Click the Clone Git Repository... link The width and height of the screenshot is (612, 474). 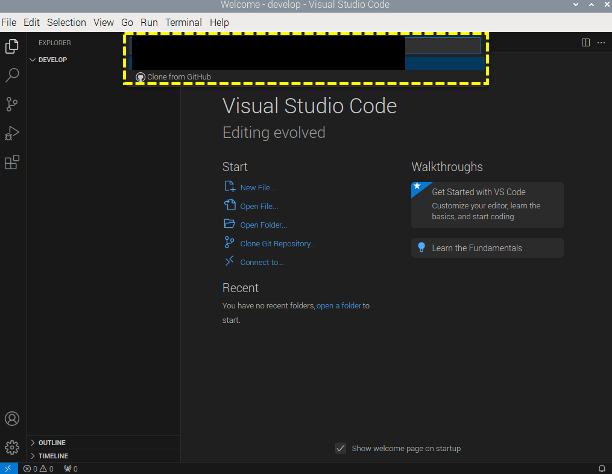tap(278, 244)
